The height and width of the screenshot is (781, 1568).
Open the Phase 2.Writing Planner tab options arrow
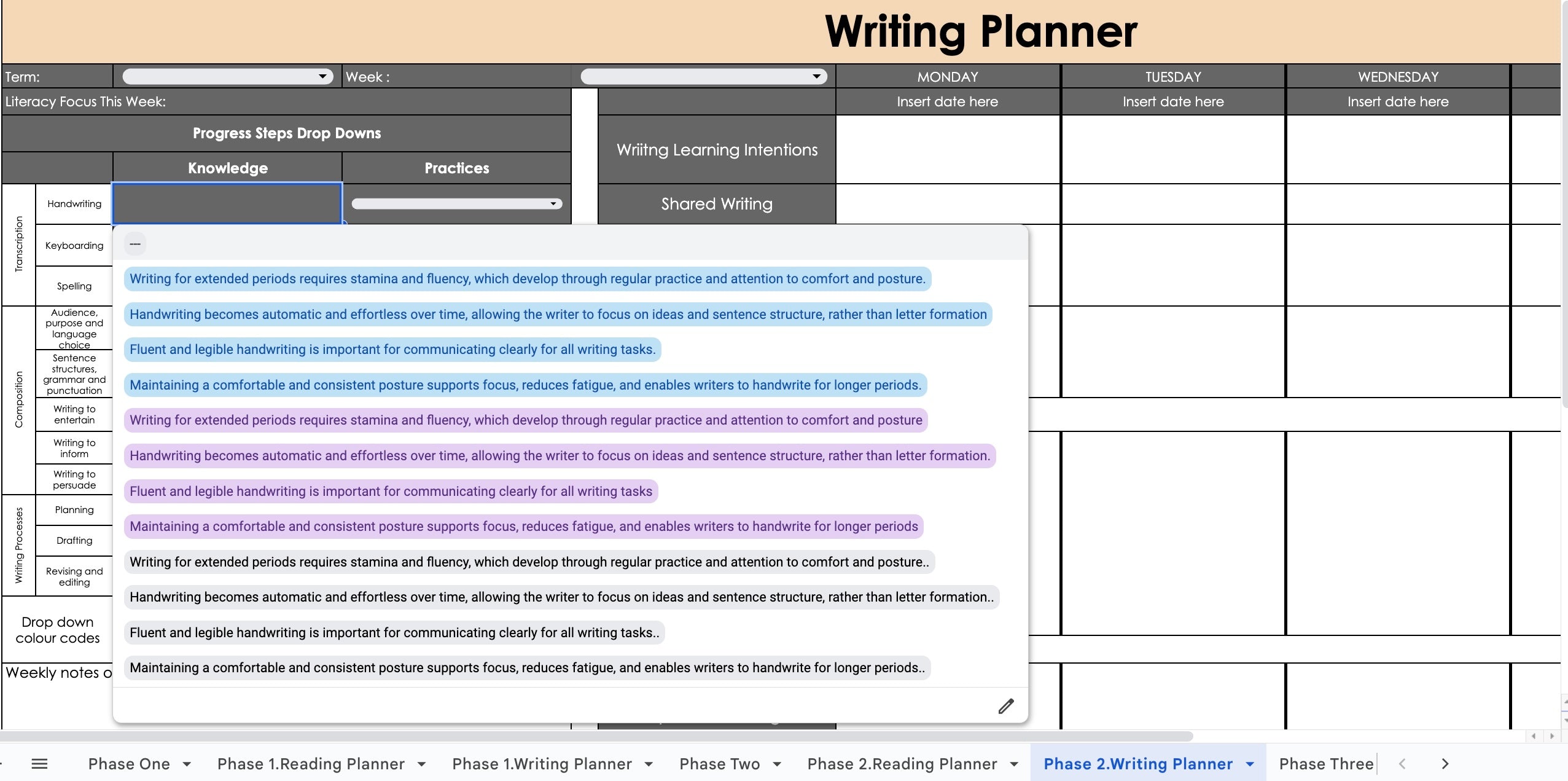[x=1250, y=763]
